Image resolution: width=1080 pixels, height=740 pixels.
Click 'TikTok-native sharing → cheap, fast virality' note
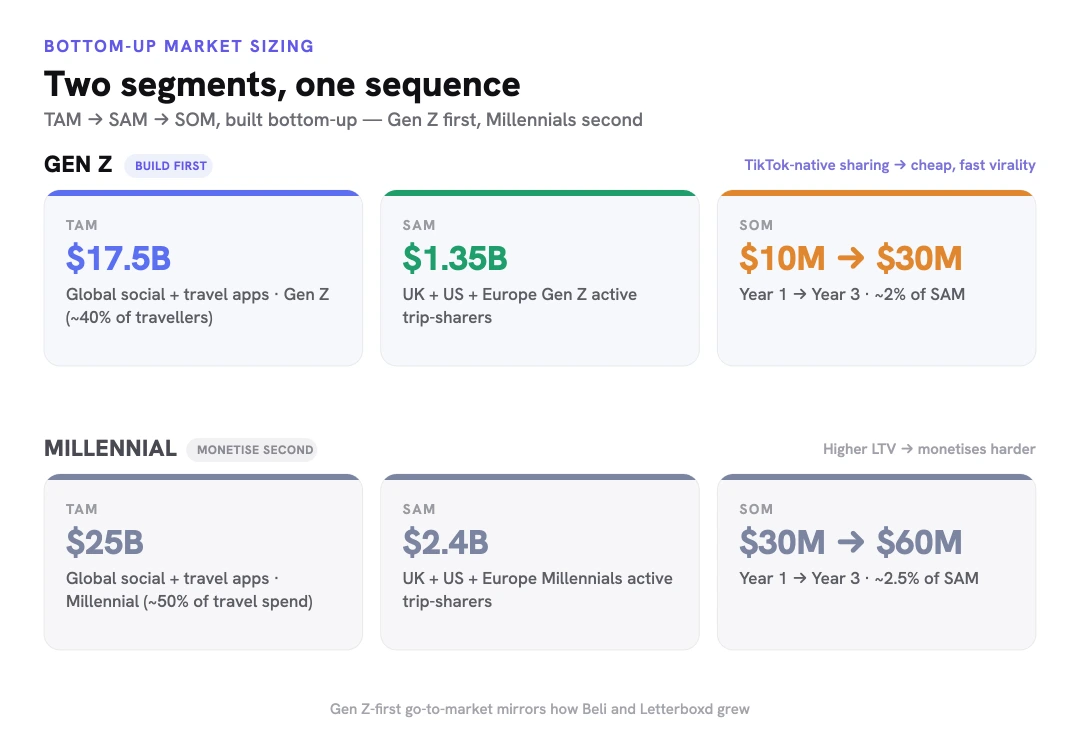[890, 165]
